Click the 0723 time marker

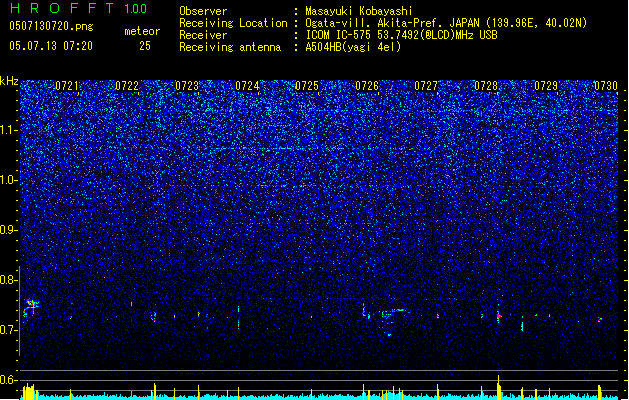pos(187,86)
